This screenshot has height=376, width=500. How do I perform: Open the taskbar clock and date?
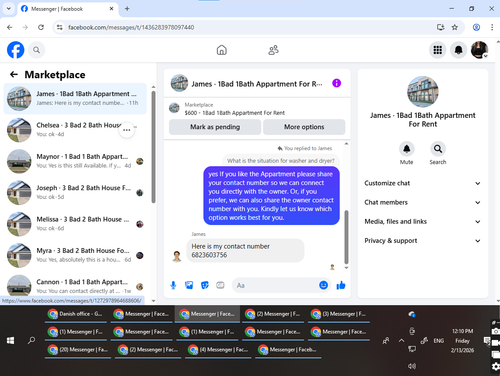[x=462, y=341]
